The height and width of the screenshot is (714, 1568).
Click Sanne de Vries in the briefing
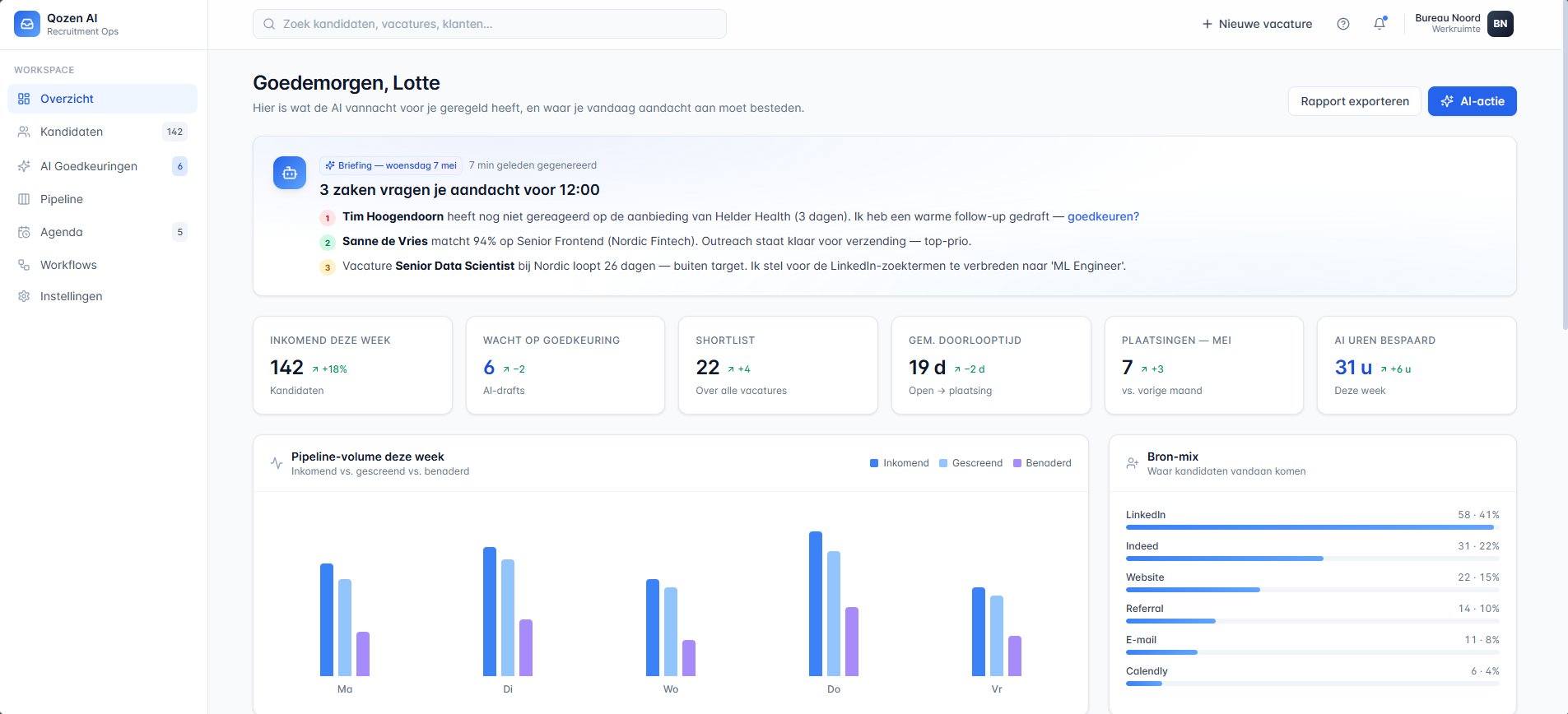(385, 241)
